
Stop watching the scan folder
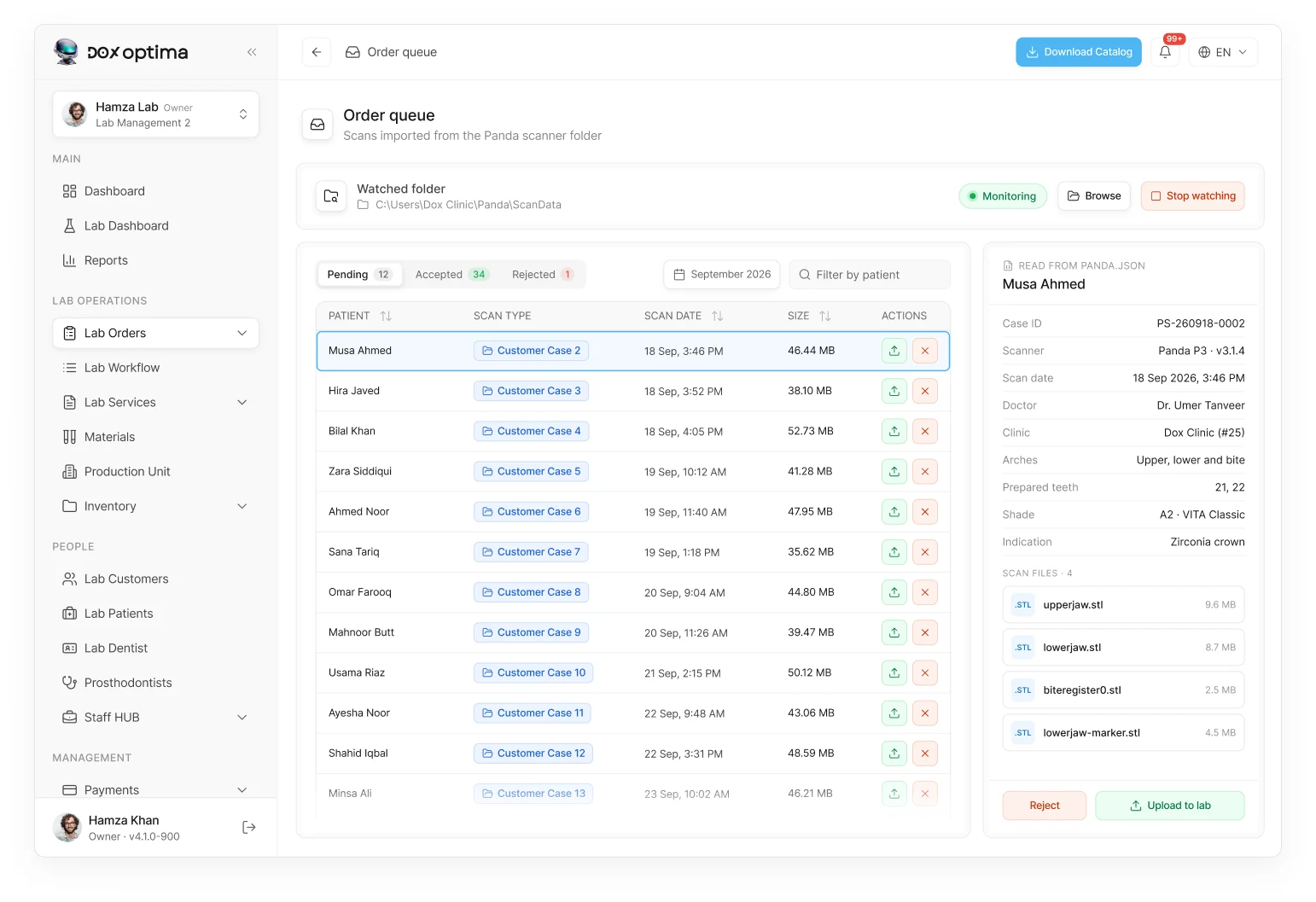coord(1193,196)
